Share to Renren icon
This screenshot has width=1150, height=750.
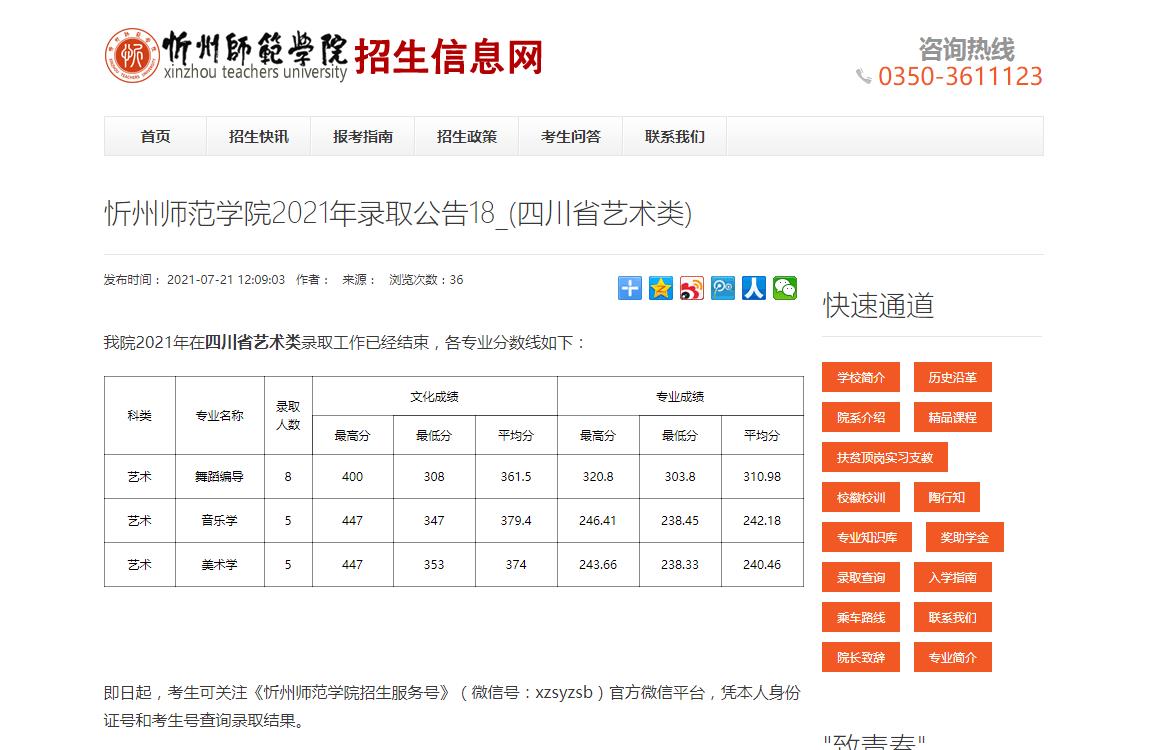click(x=753, y=288)
